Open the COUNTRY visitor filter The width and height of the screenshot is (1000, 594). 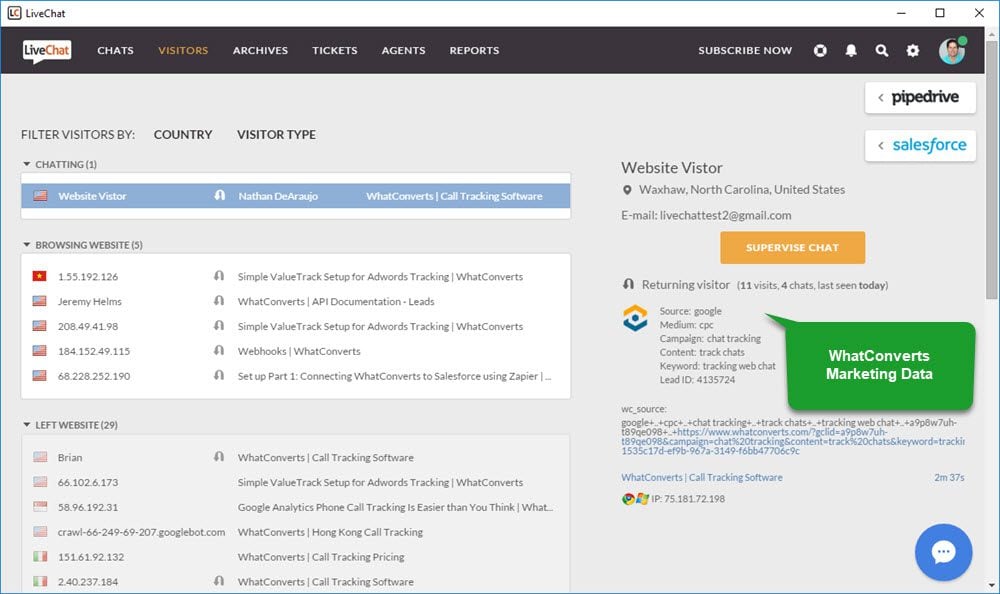[183, 135]
